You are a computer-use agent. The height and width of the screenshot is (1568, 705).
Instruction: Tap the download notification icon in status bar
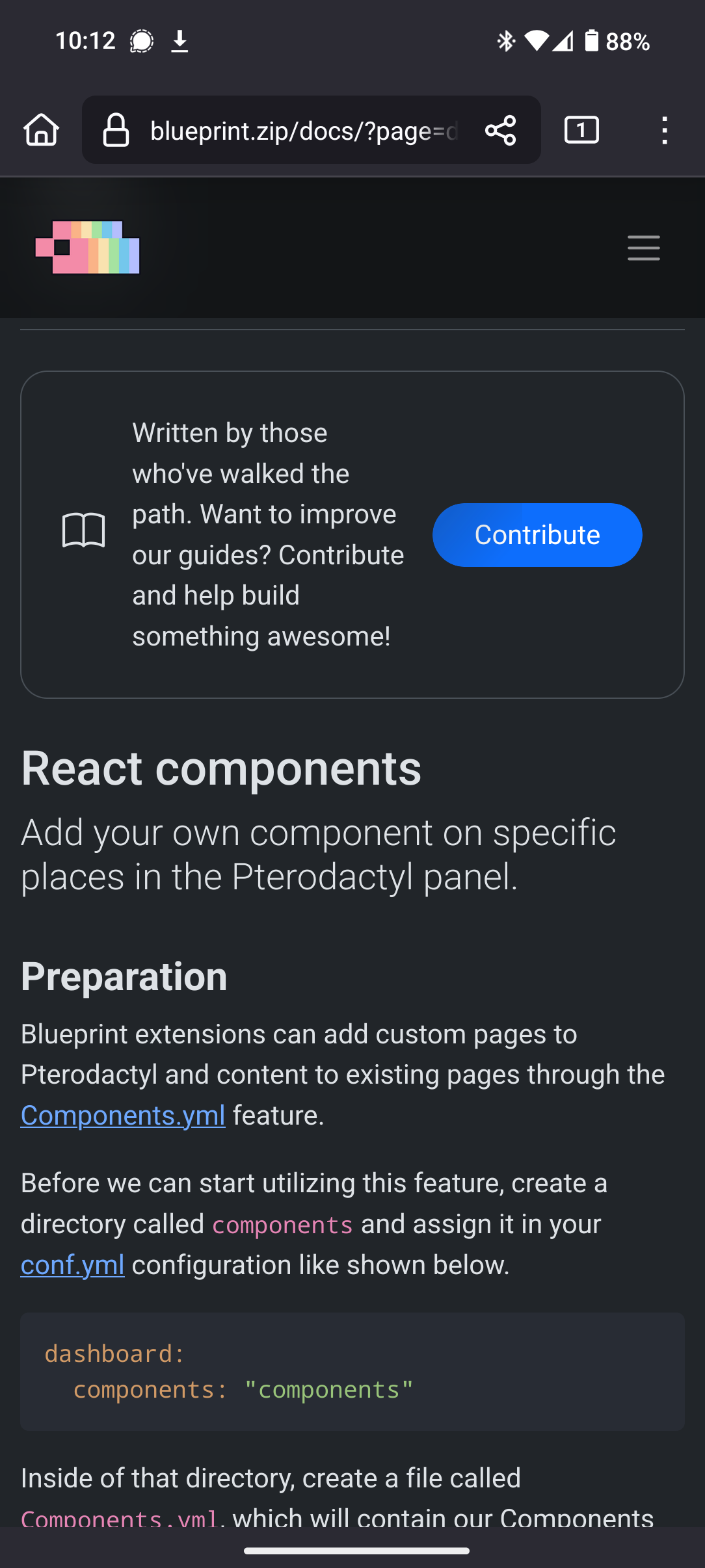pos(180,42)
